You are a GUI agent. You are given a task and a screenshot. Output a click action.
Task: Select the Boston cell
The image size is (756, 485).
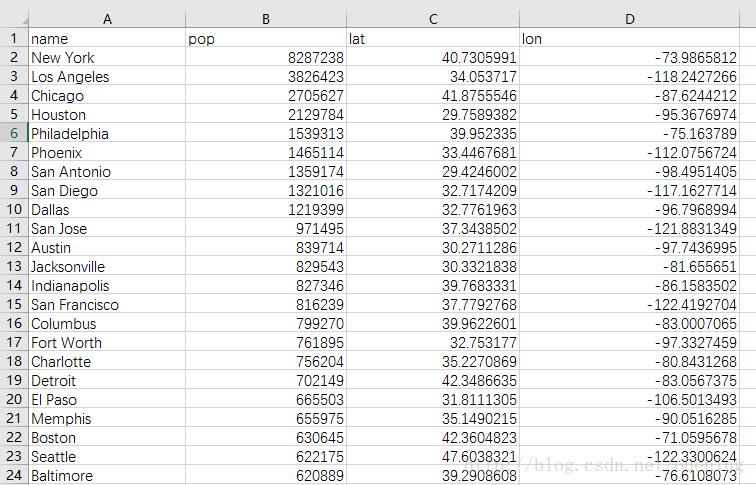click(x=107, y=437)
